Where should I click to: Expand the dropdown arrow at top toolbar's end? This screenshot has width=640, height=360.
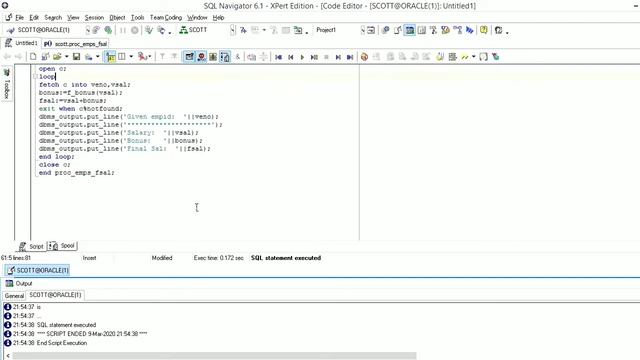click(507, 32)
